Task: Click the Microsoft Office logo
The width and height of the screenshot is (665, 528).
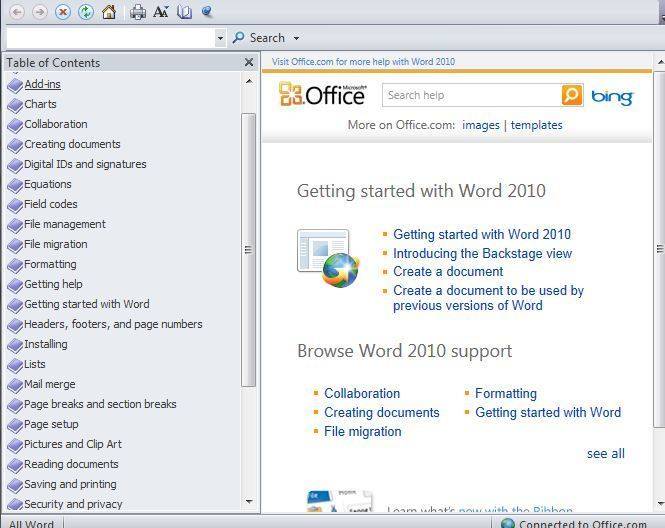Action: [322, 94]
